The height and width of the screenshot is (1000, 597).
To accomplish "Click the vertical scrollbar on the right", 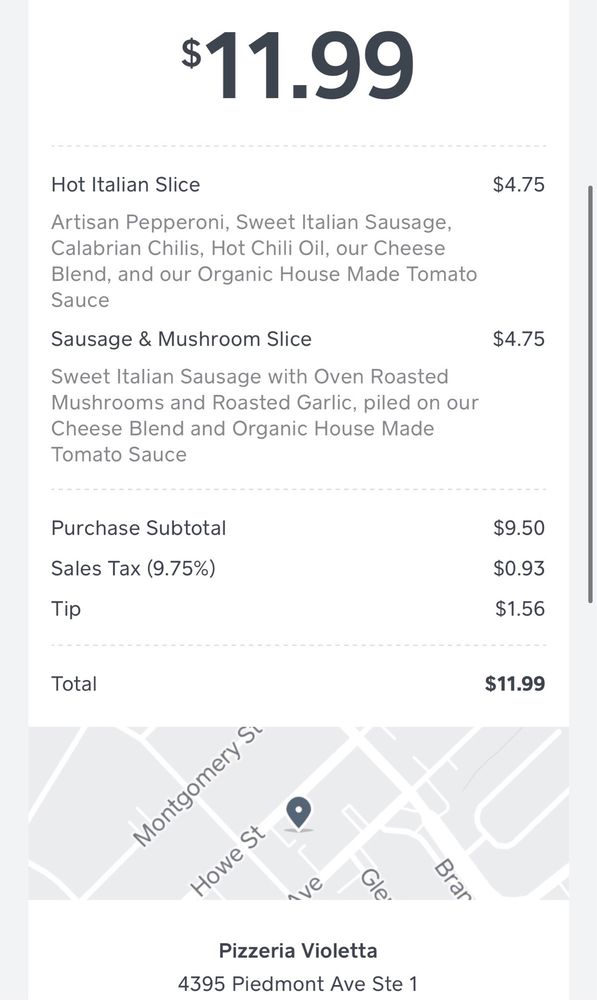I will pyautogui.click(x=590, y=394).
